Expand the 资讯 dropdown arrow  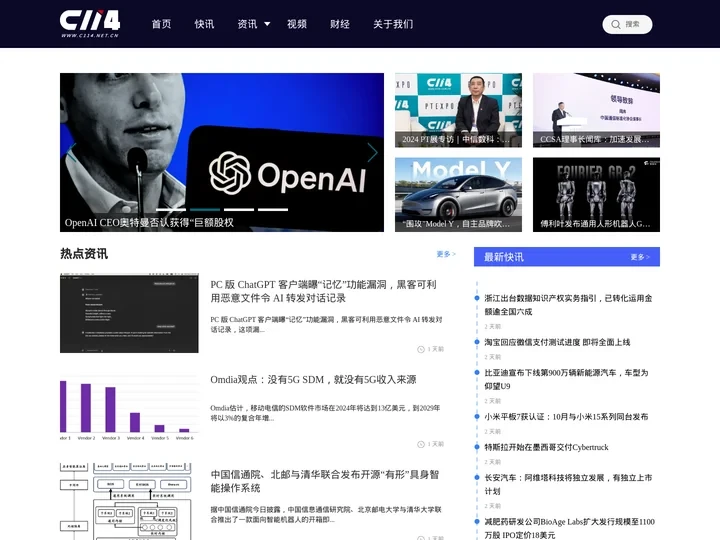tap(267, 24)
